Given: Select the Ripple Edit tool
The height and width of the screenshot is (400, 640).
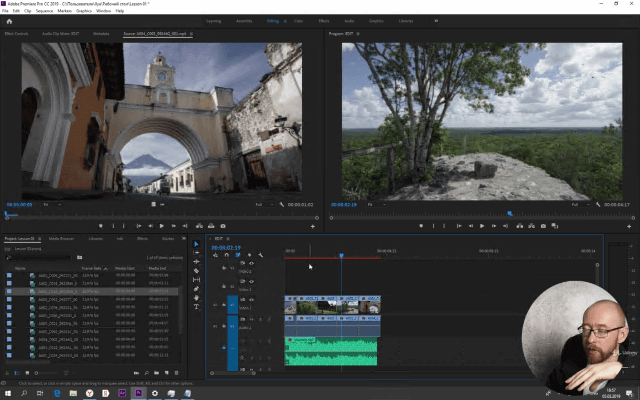Looking at the screenshot, I should 196,262.
